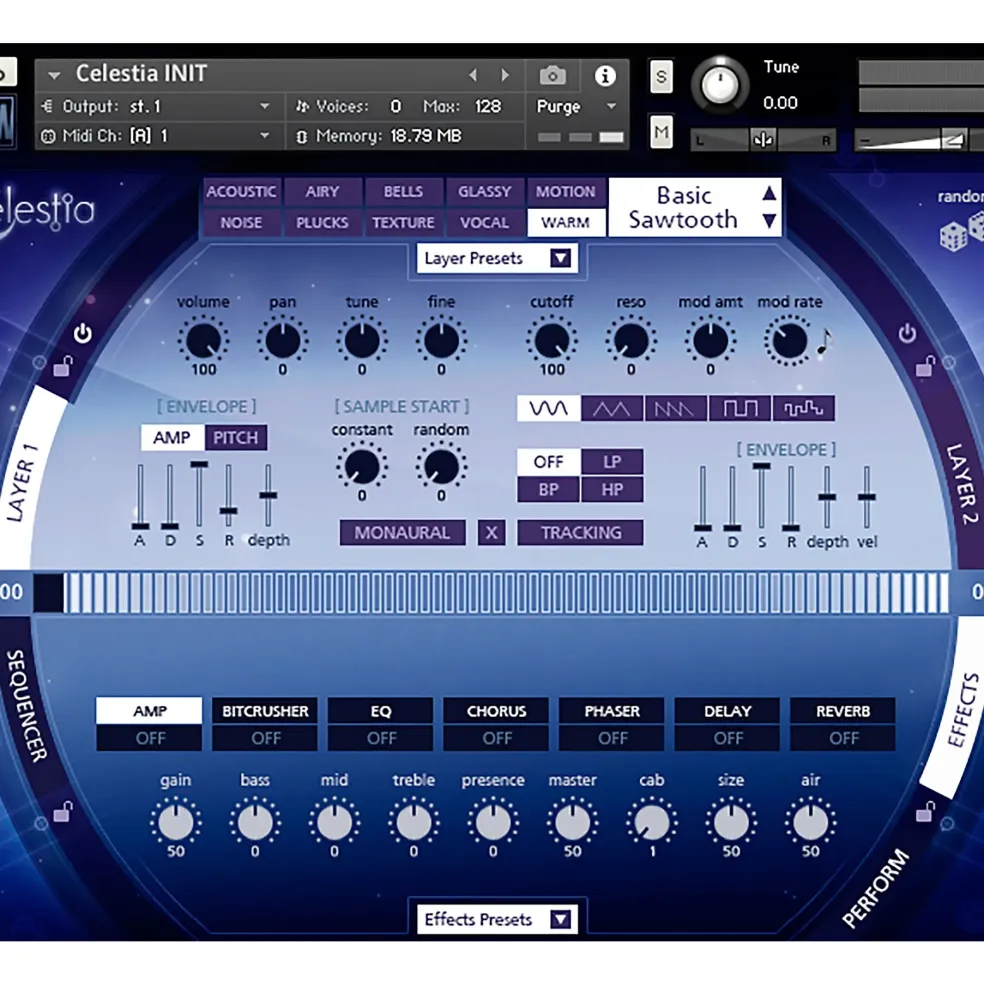Click the TRACKING button
This screenshot has height=985, width=984.
pos(581,533)
